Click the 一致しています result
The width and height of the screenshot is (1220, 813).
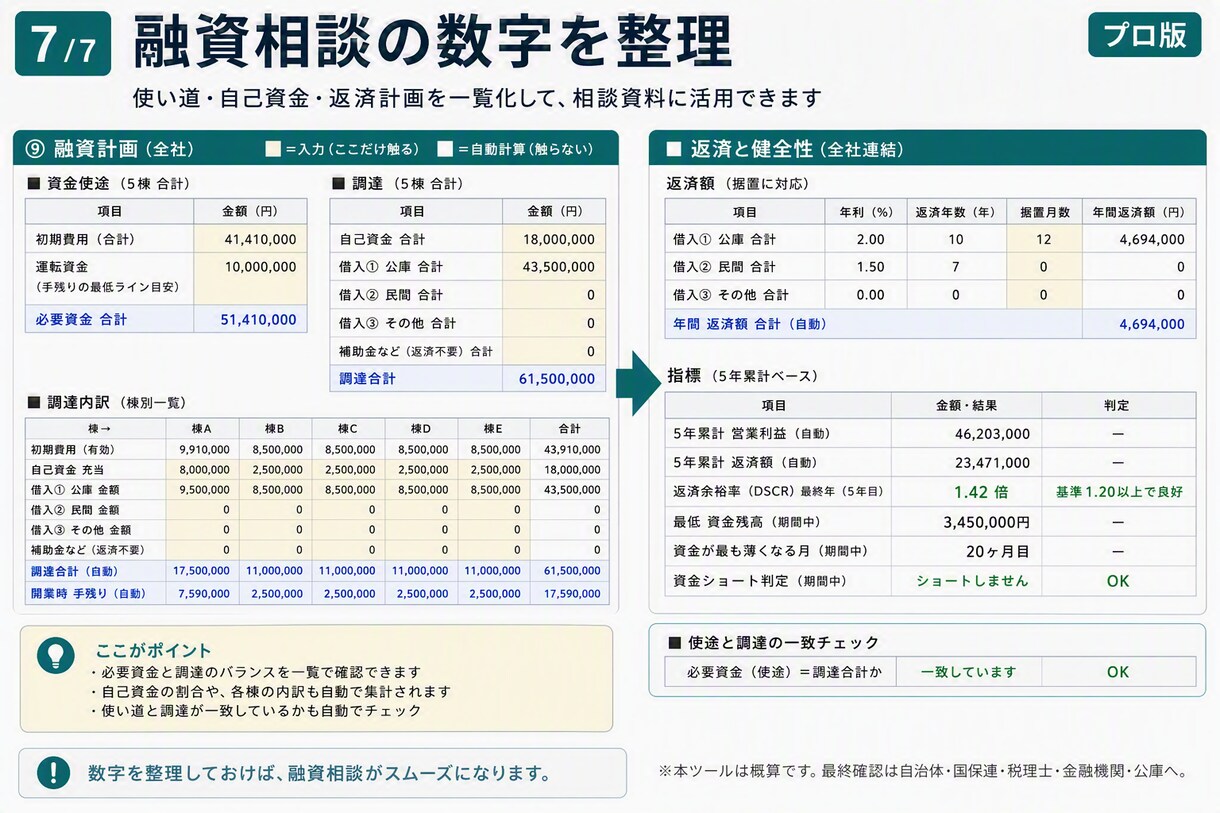[968, 672]
